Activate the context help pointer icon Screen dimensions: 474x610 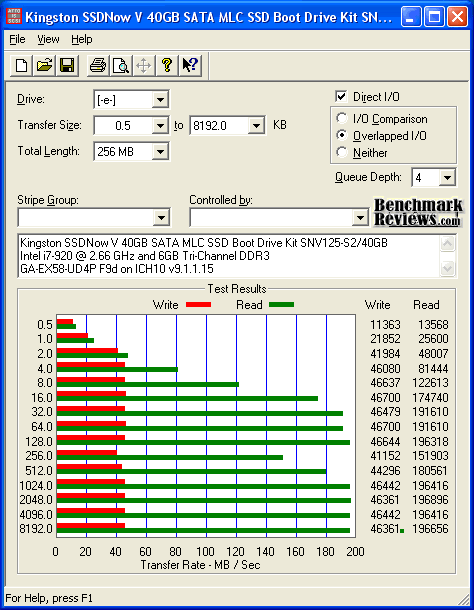point(190,65)
